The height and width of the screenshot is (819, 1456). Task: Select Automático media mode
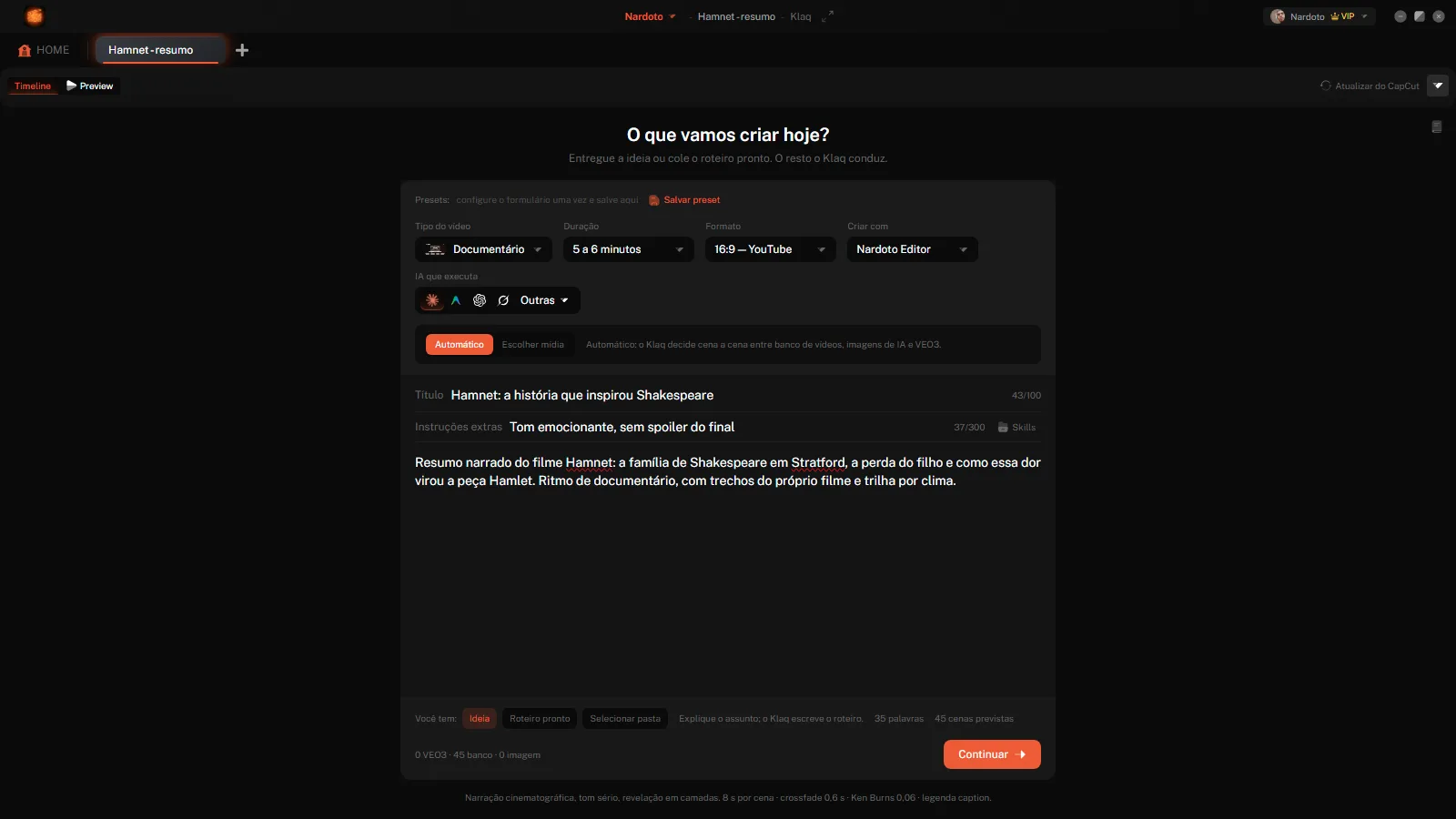tap(459, 345)
